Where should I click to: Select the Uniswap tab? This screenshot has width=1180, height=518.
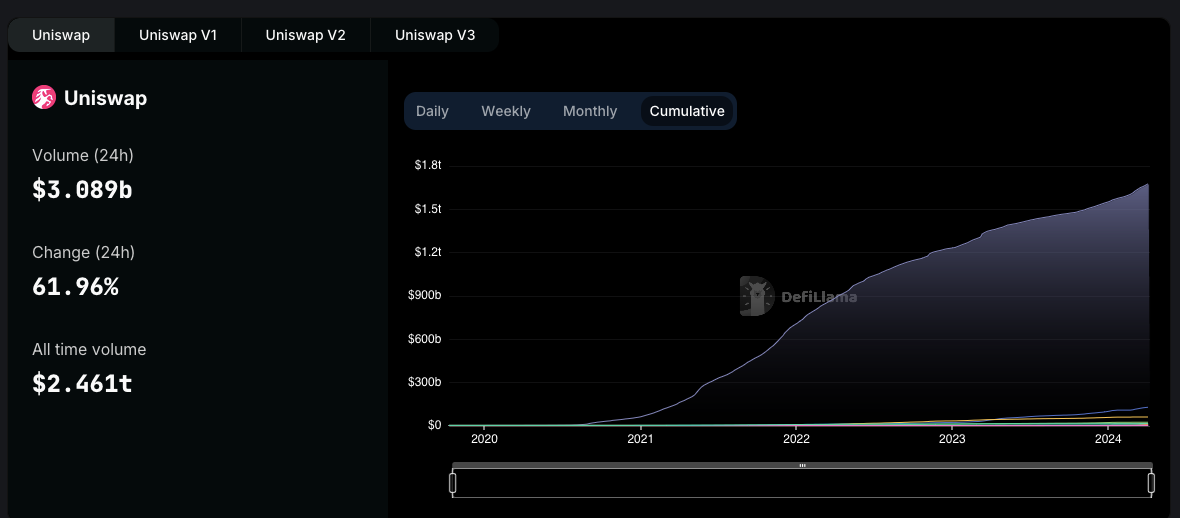point(61,35)
